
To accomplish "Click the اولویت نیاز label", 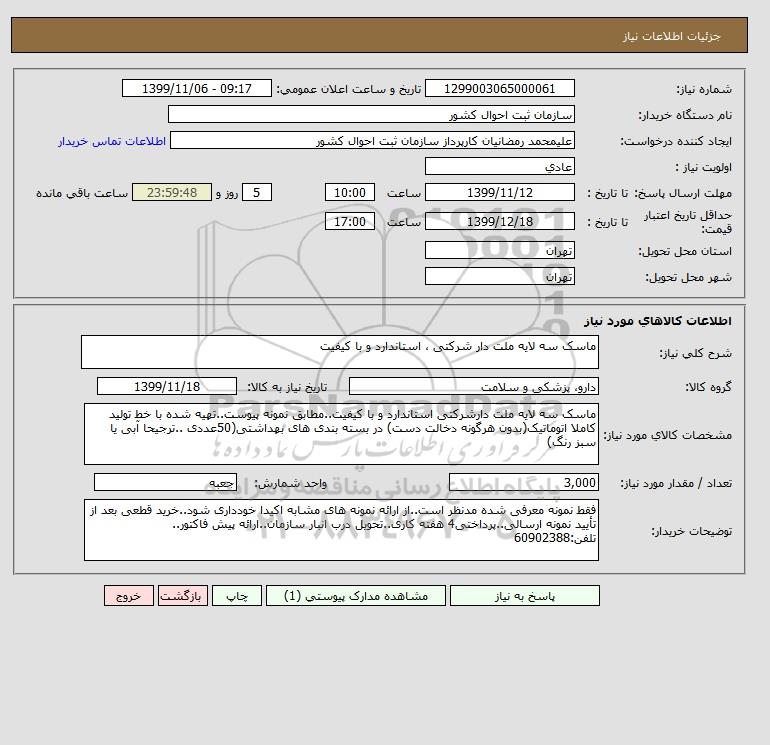I will click(704, 167).
